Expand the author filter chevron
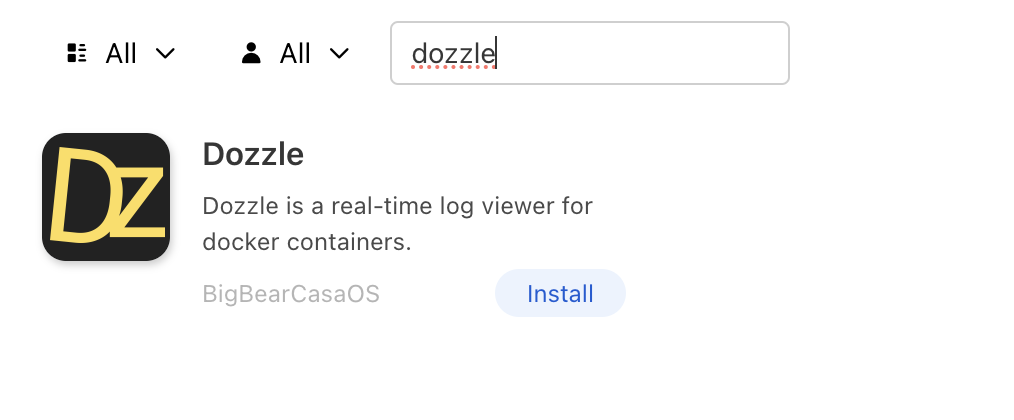The image size is (1014, 420). (x=340, y=53)
